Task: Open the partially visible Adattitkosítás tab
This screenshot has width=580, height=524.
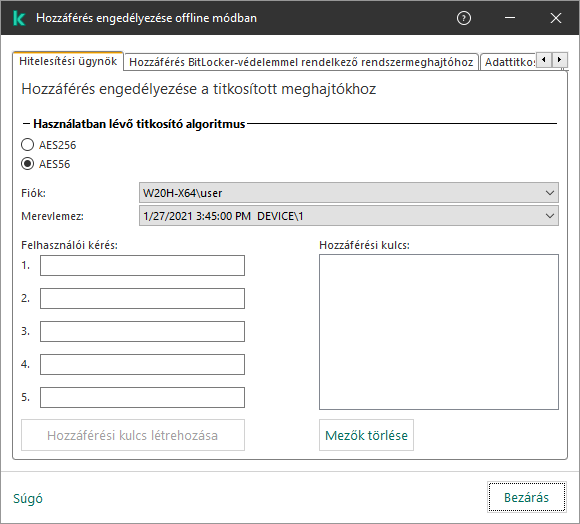Action: (x=509, y=62)
